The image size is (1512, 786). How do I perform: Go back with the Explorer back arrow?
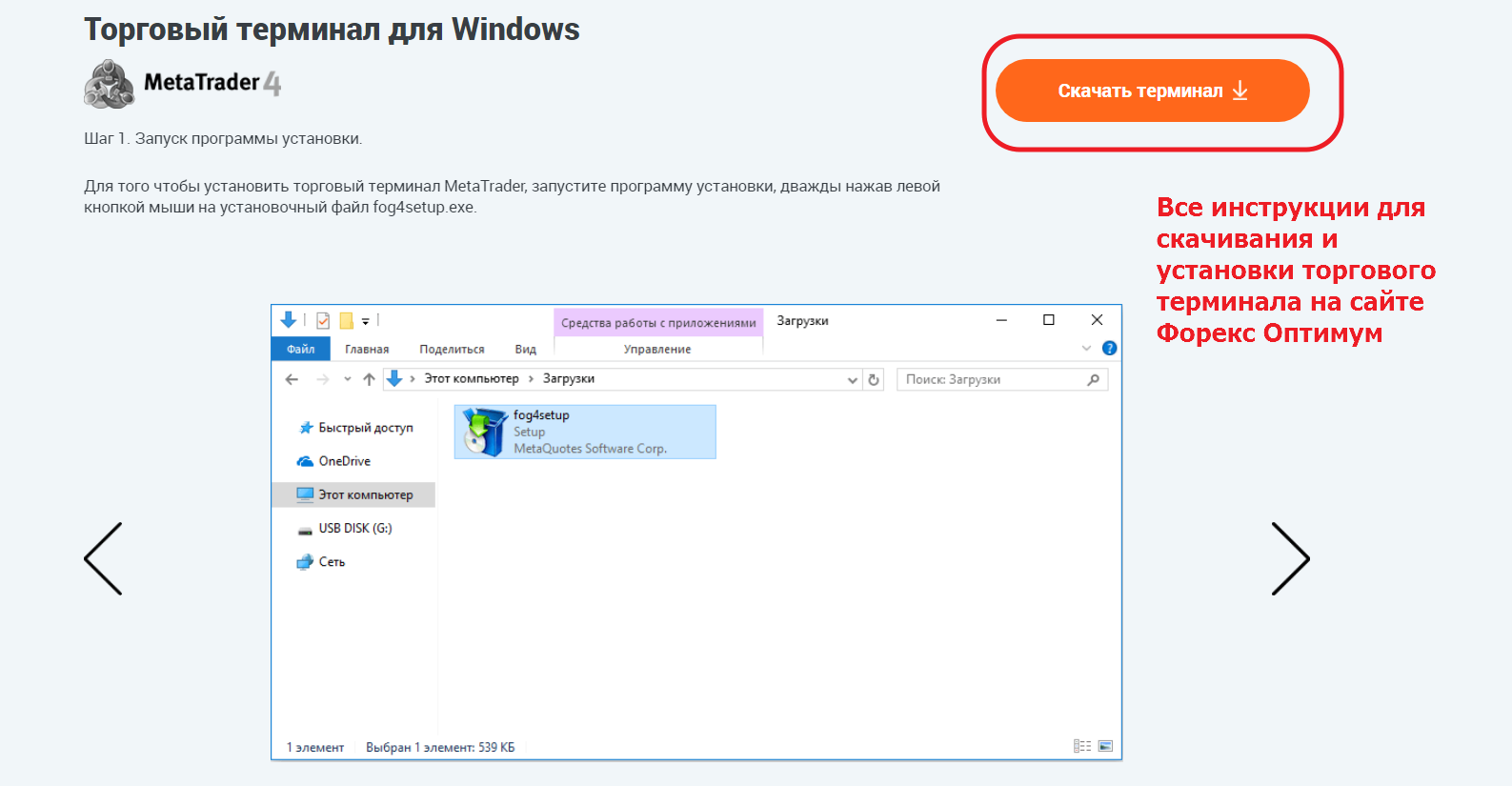tap(292, 379)
